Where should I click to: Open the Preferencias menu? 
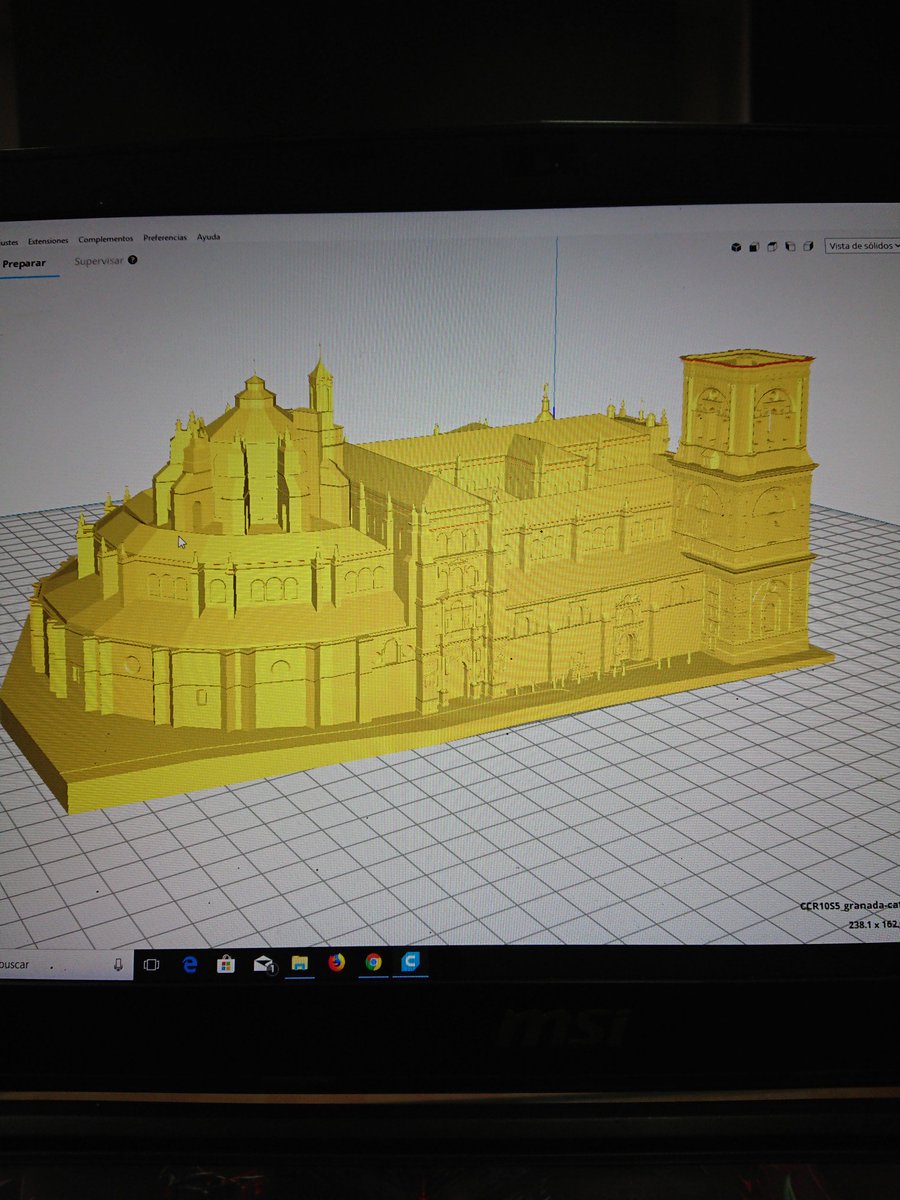point(165,238)
